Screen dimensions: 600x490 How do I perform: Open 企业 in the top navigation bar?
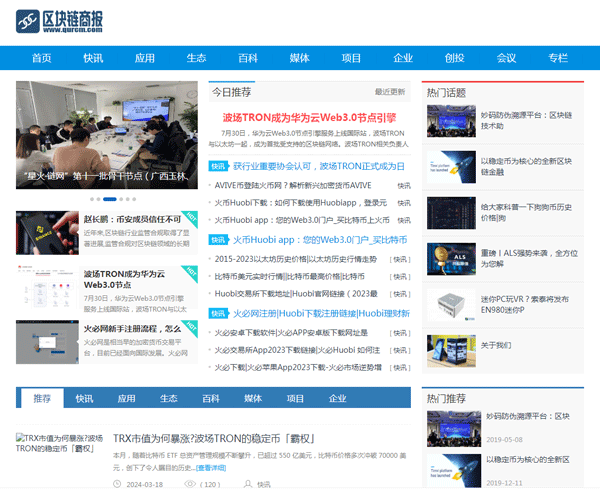click(x=403, y=58)
